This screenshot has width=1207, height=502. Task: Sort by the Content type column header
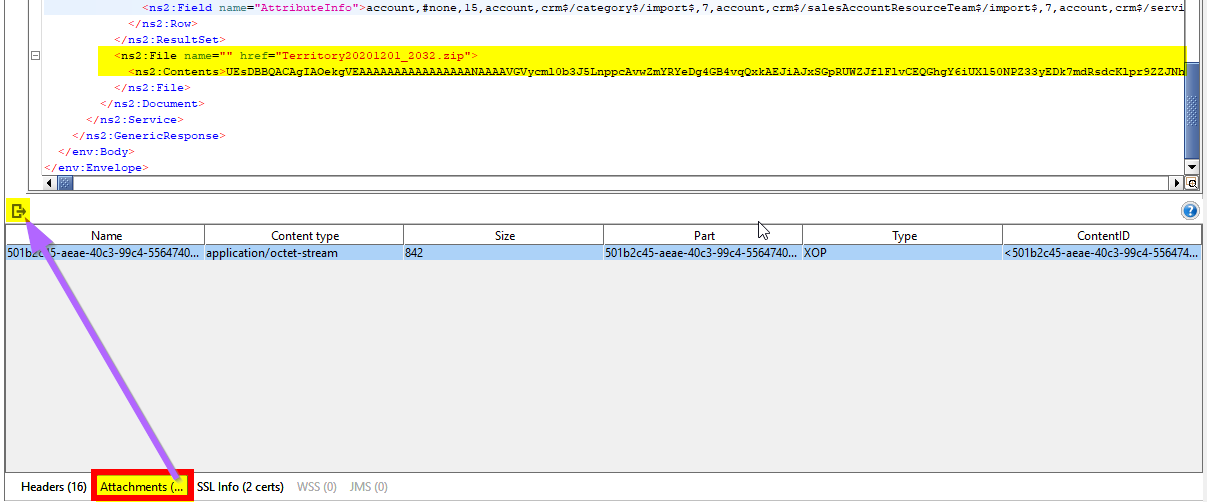click(x=304, y=236)
